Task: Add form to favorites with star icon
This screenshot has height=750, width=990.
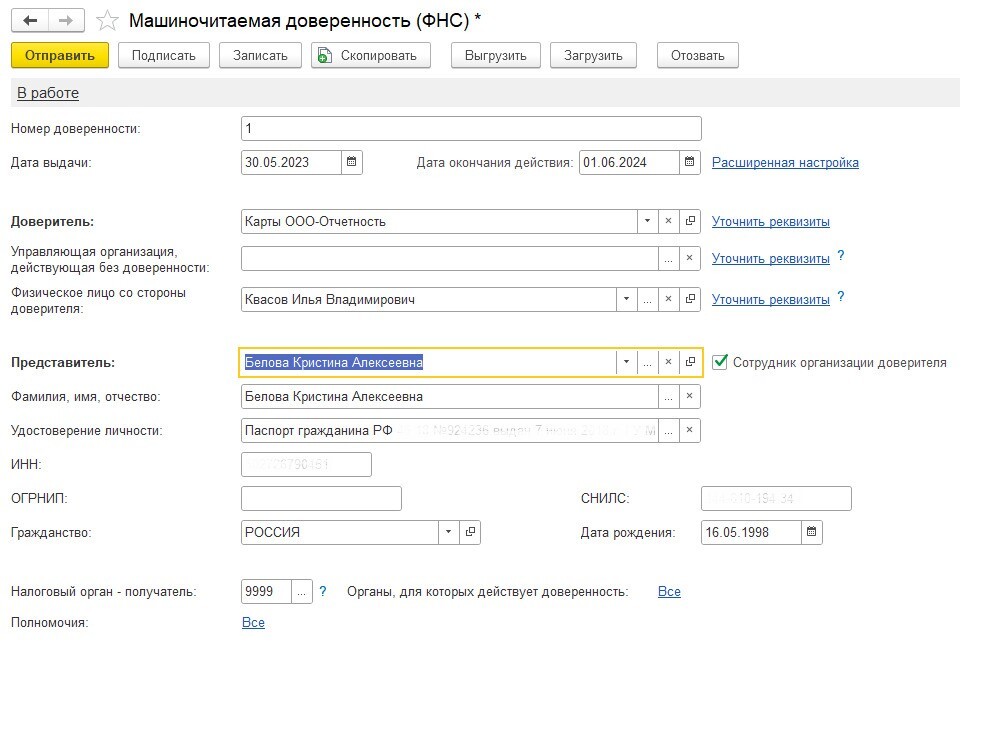Action: pos(107,20)
